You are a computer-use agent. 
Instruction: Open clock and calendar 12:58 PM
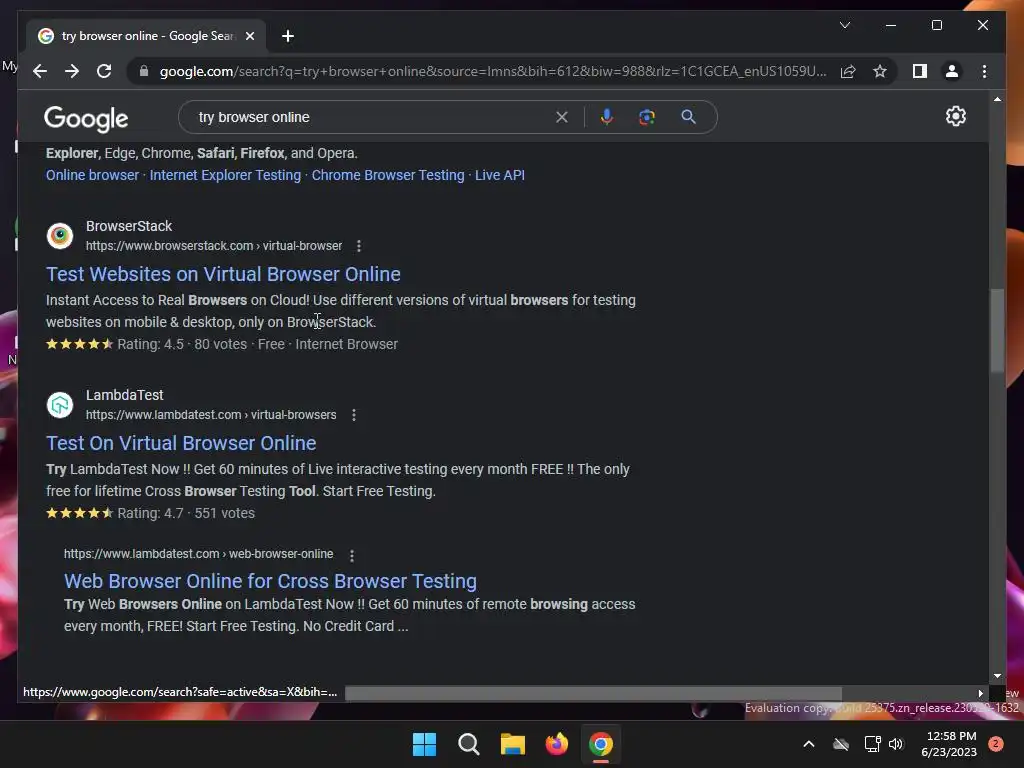949,744
